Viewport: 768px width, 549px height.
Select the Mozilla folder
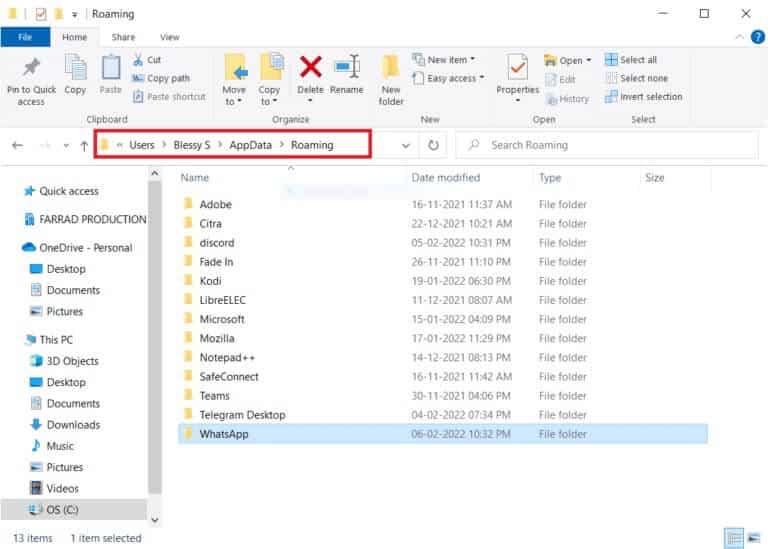coord(443,338)
